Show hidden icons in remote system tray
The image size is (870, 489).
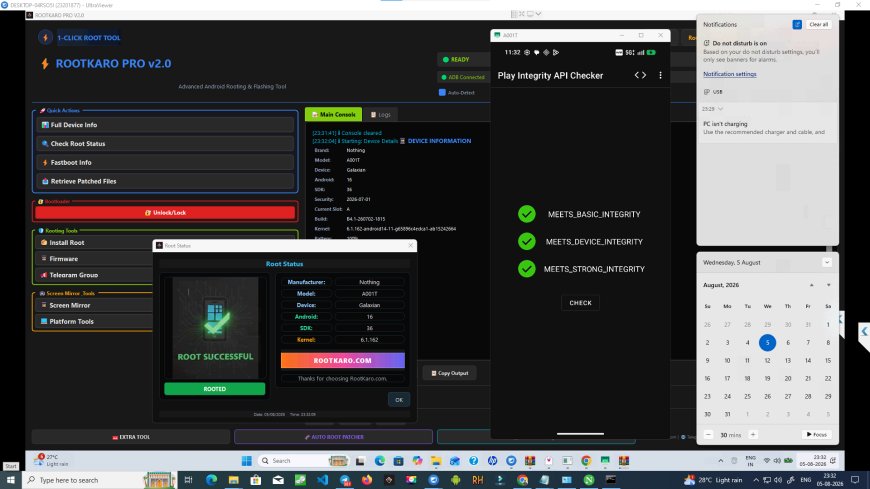721,461
